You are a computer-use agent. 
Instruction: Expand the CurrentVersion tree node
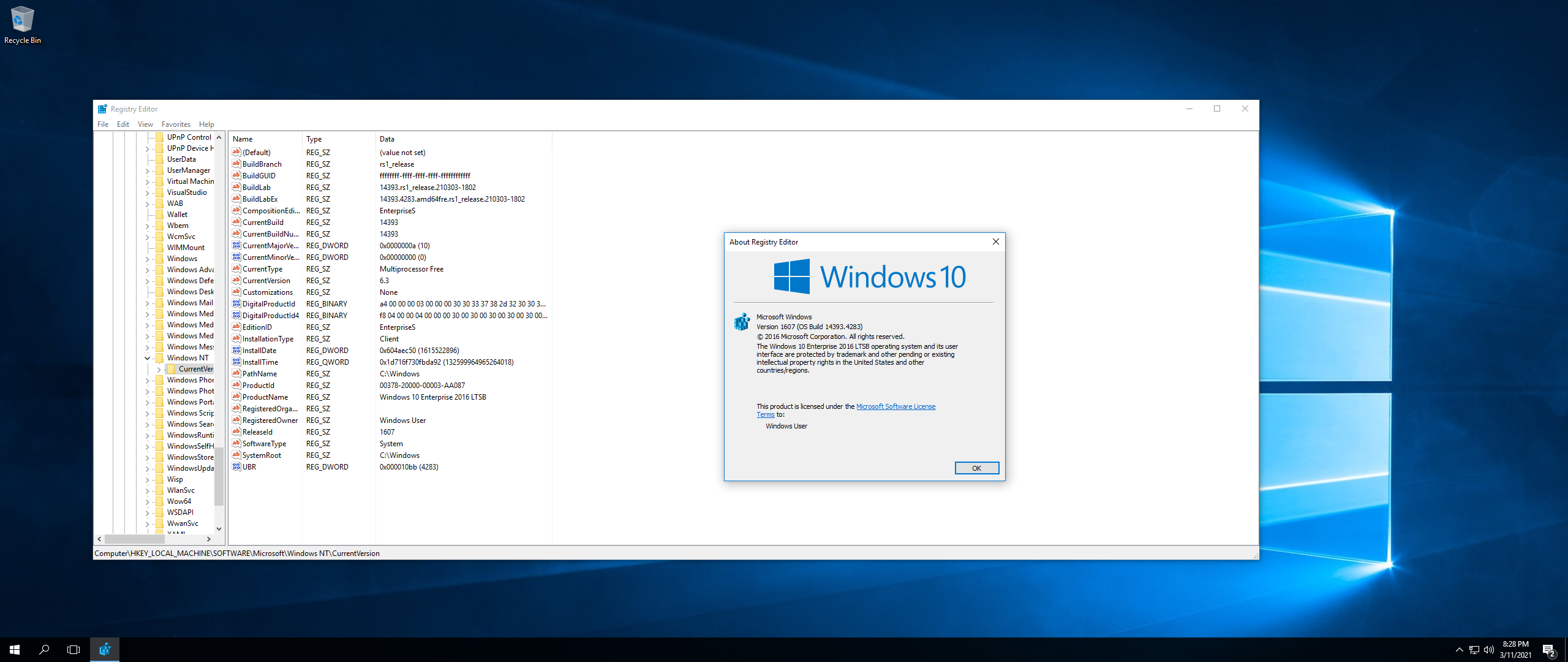click(159, 369)
